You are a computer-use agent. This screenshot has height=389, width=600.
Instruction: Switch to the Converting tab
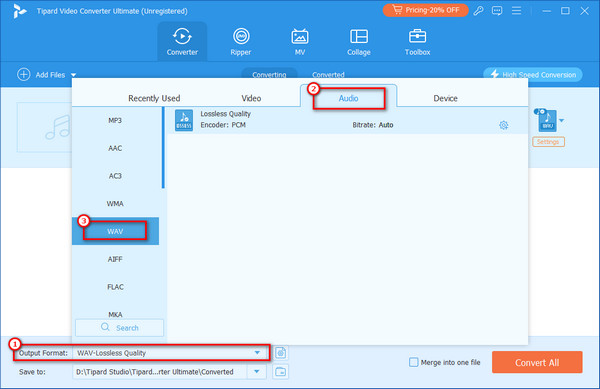[269, 75]
